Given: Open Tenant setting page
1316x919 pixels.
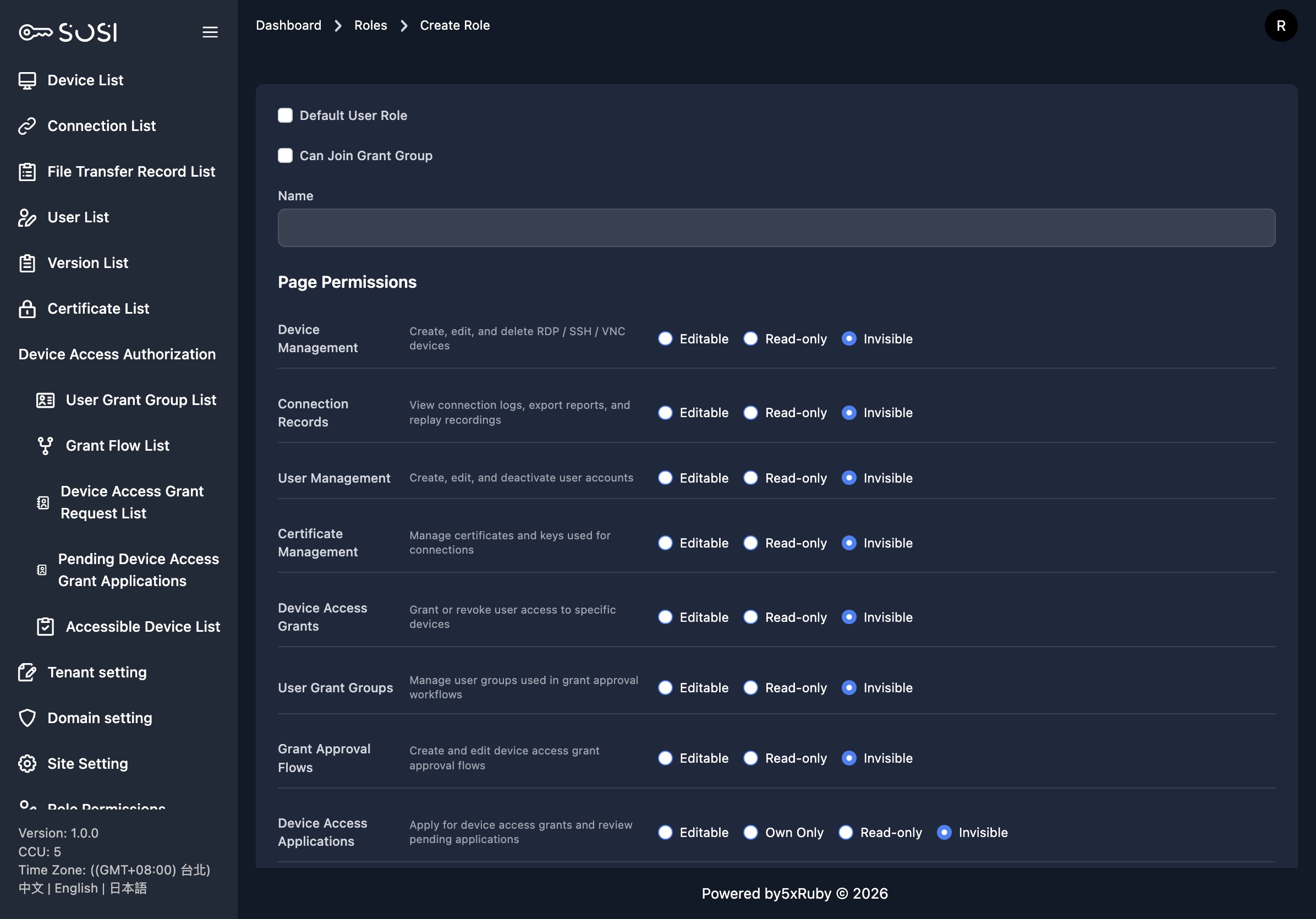Looking at the screenshot, I should coord(97,672).
